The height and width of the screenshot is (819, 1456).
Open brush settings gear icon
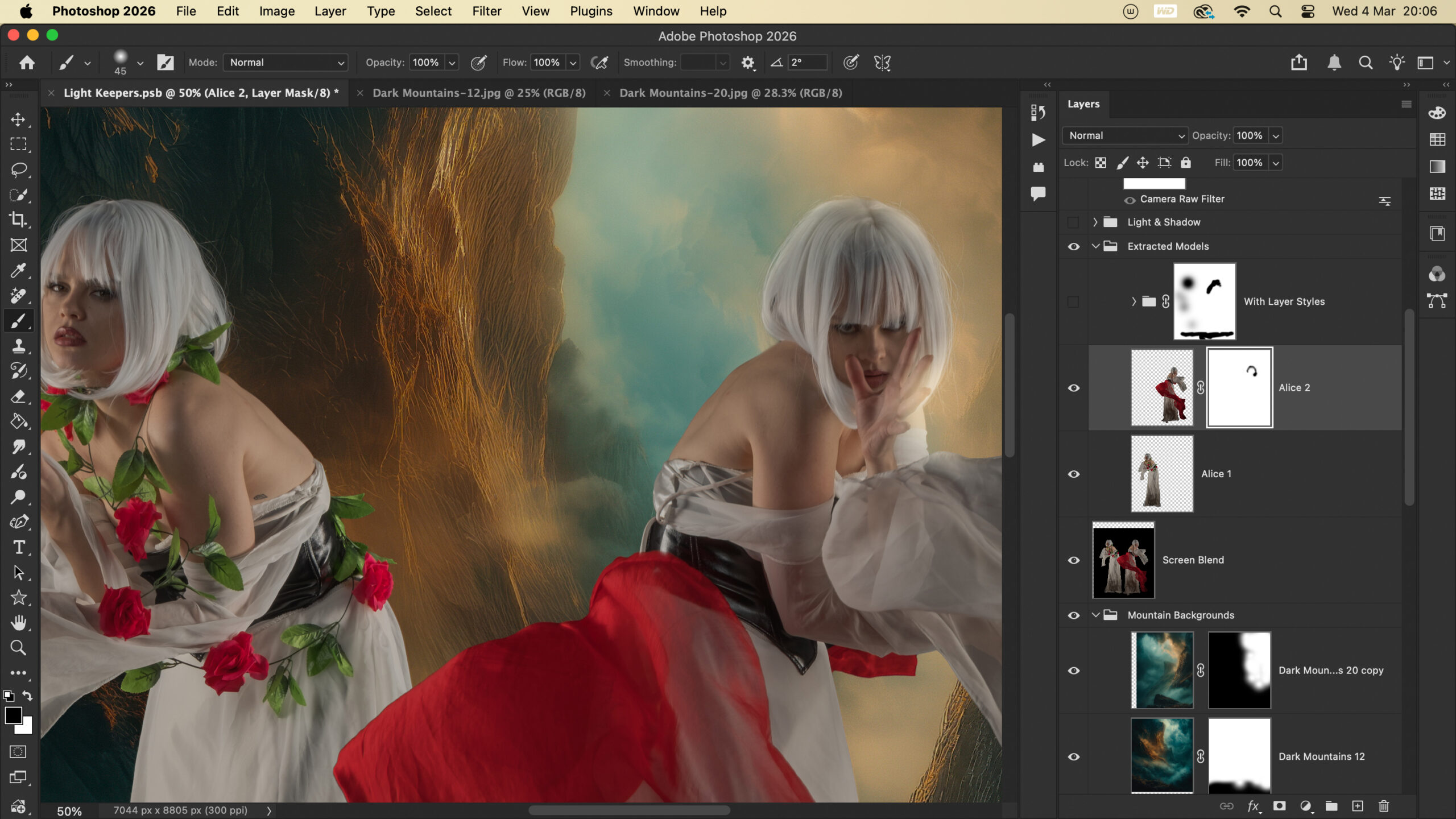tap(747, 63)
